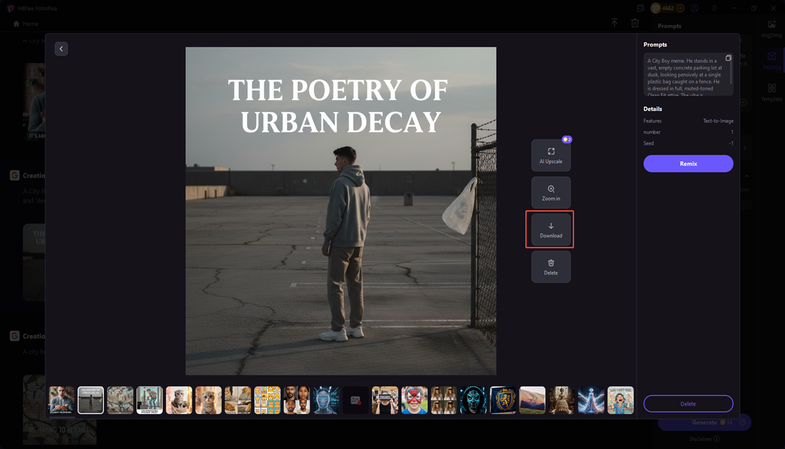Select the last thumbnail in the filmstrip
The height and width of the screenshot is (449, 785).
click(620, 400)
